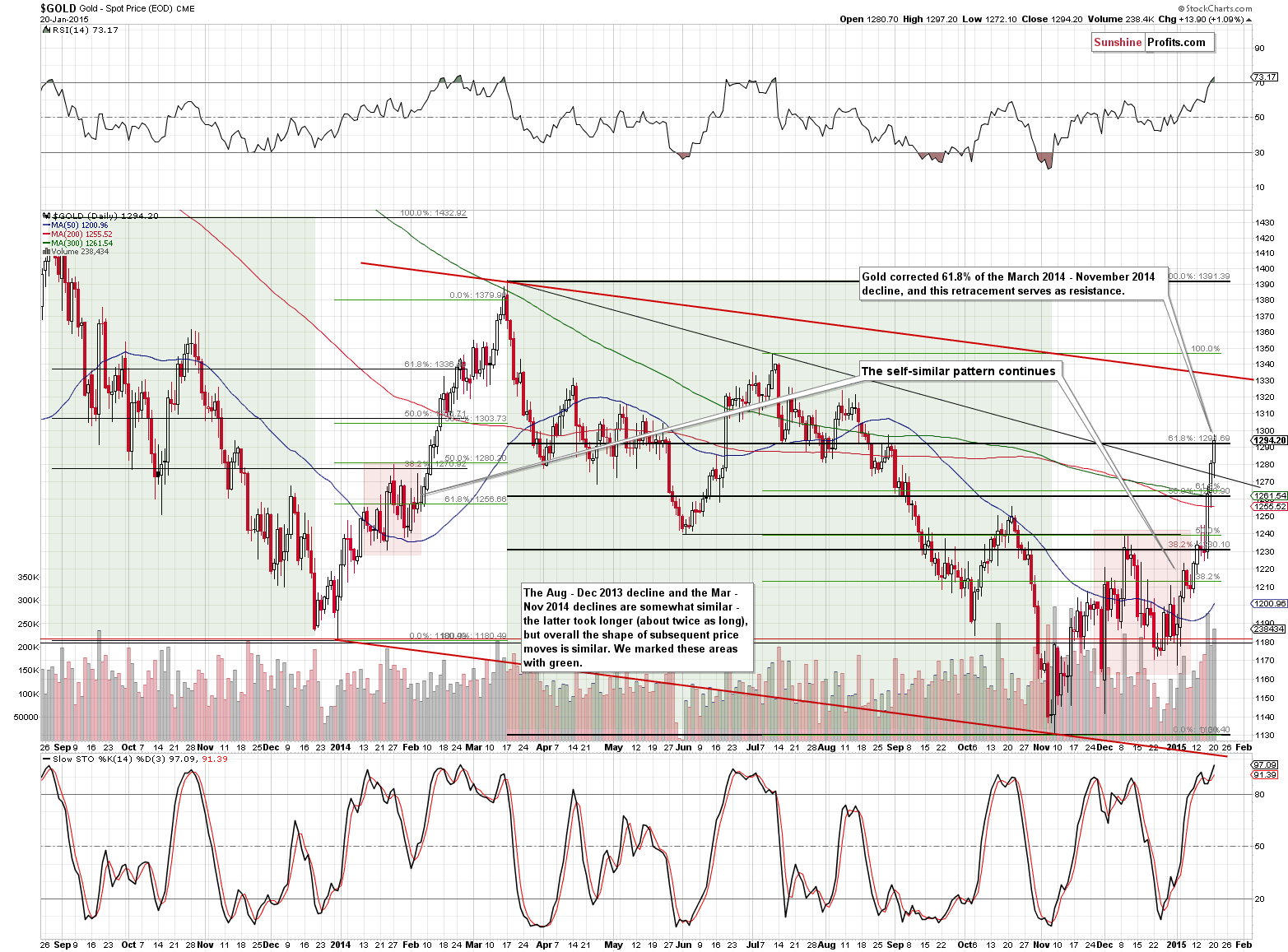
Task: Click the 20 level label on the Stochastic scale
Action: [x=1259, y=899]
